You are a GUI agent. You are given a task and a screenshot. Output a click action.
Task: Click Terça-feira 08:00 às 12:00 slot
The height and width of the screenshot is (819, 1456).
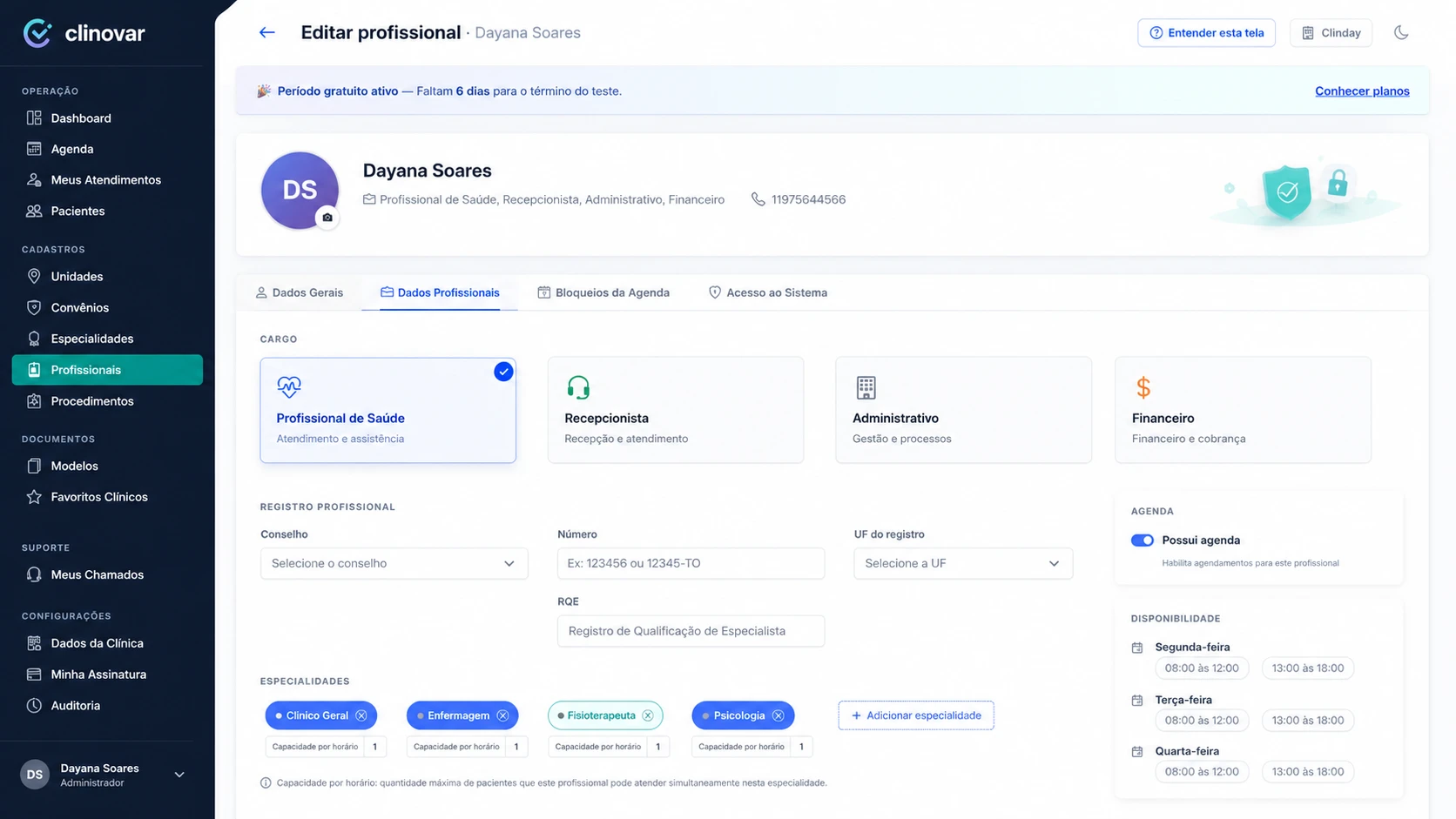pyautogui.click(x=1202, y=721)
